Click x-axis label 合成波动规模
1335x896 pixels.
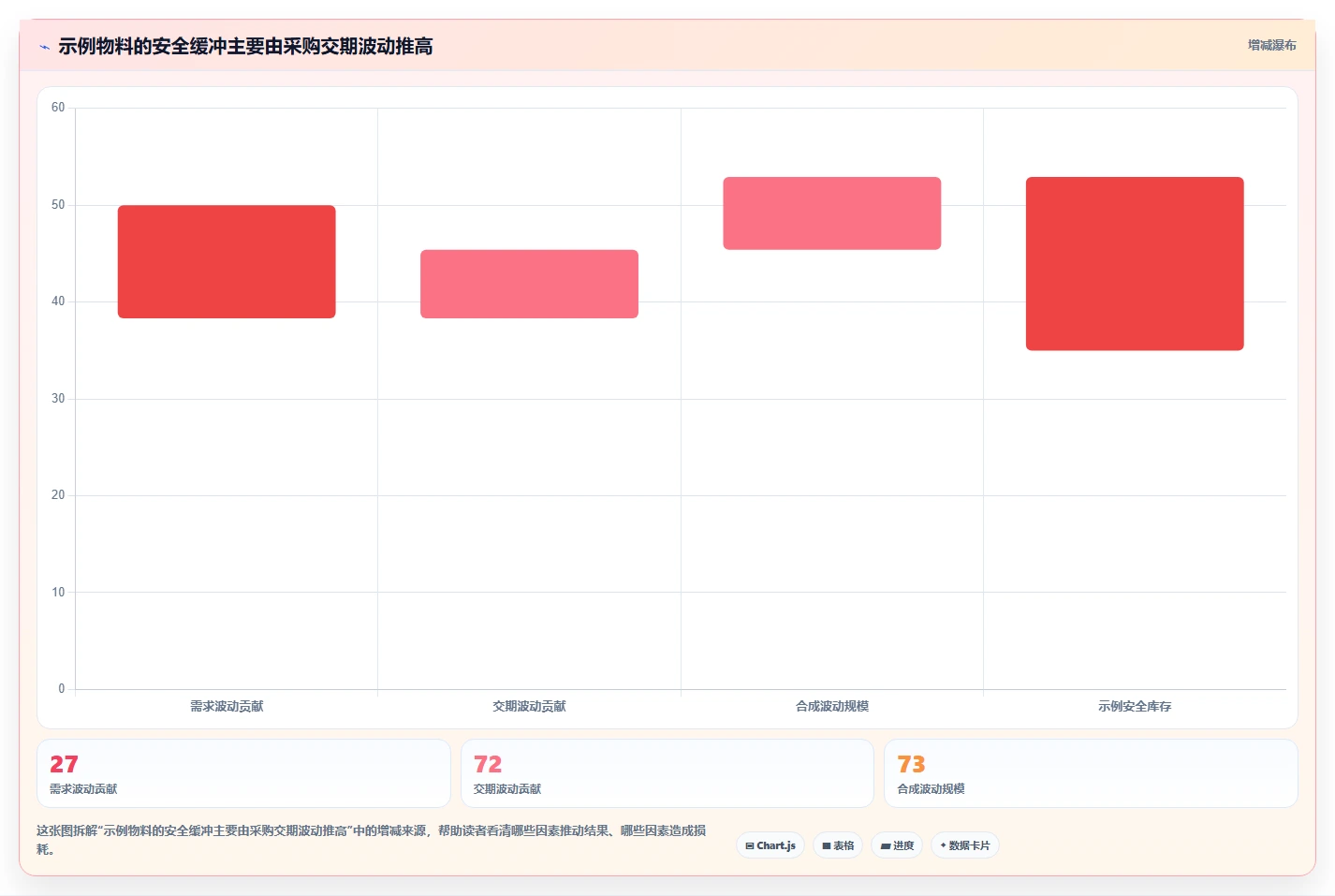click(x=832, y=706)
